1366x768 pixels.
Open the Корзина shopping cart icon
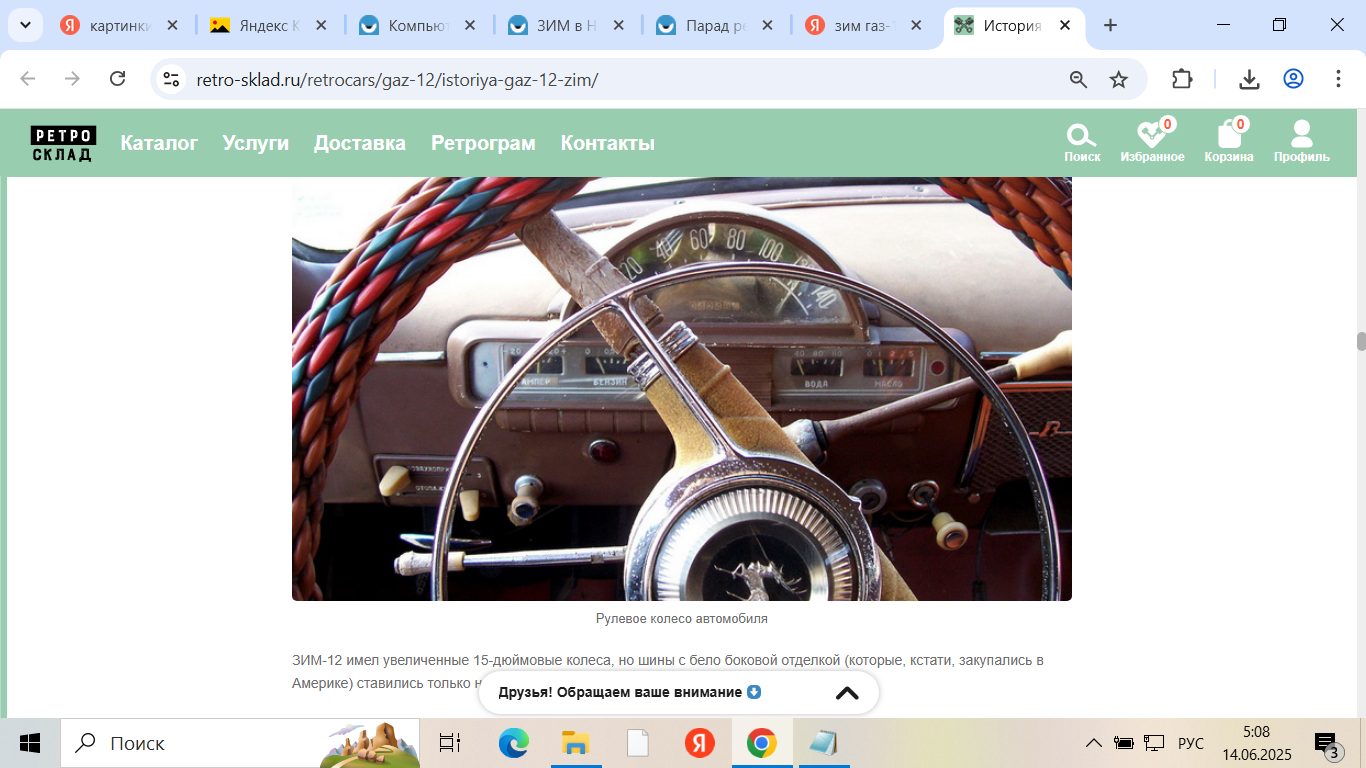1228,141
